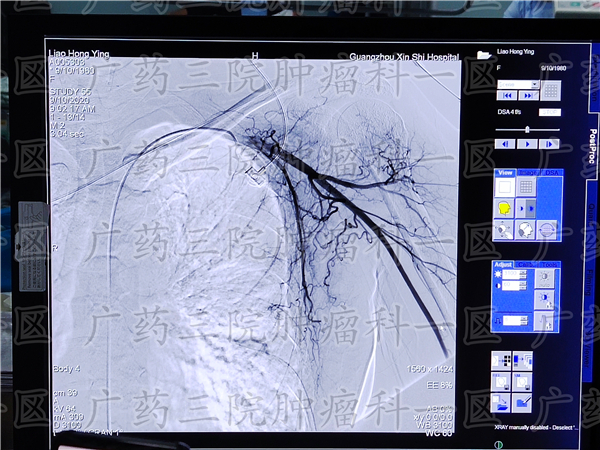This screenshot has height=450, width=600.
Task: Open the scene selection dropdown
Action: click(x=517, y=84)
